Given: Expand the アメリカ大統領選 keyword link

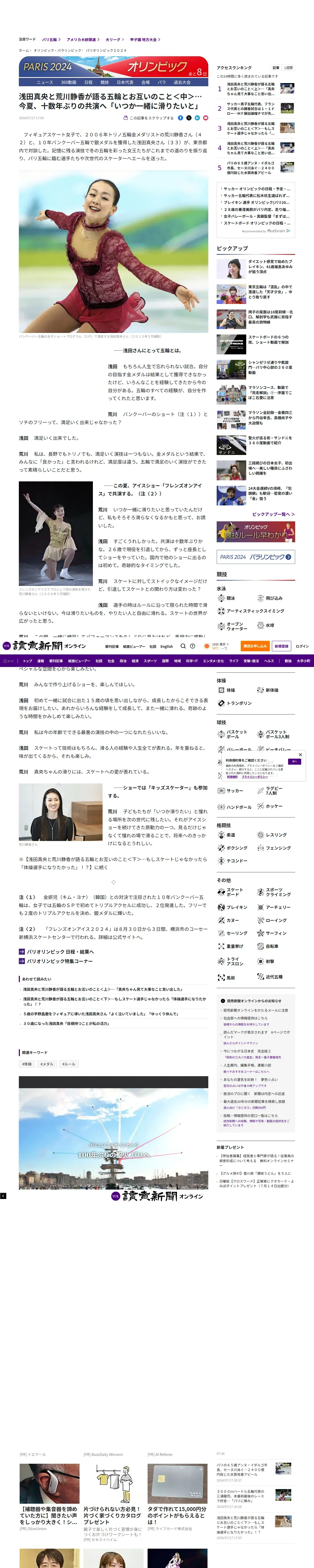Looking at the screenshot, I should (82, 39).
